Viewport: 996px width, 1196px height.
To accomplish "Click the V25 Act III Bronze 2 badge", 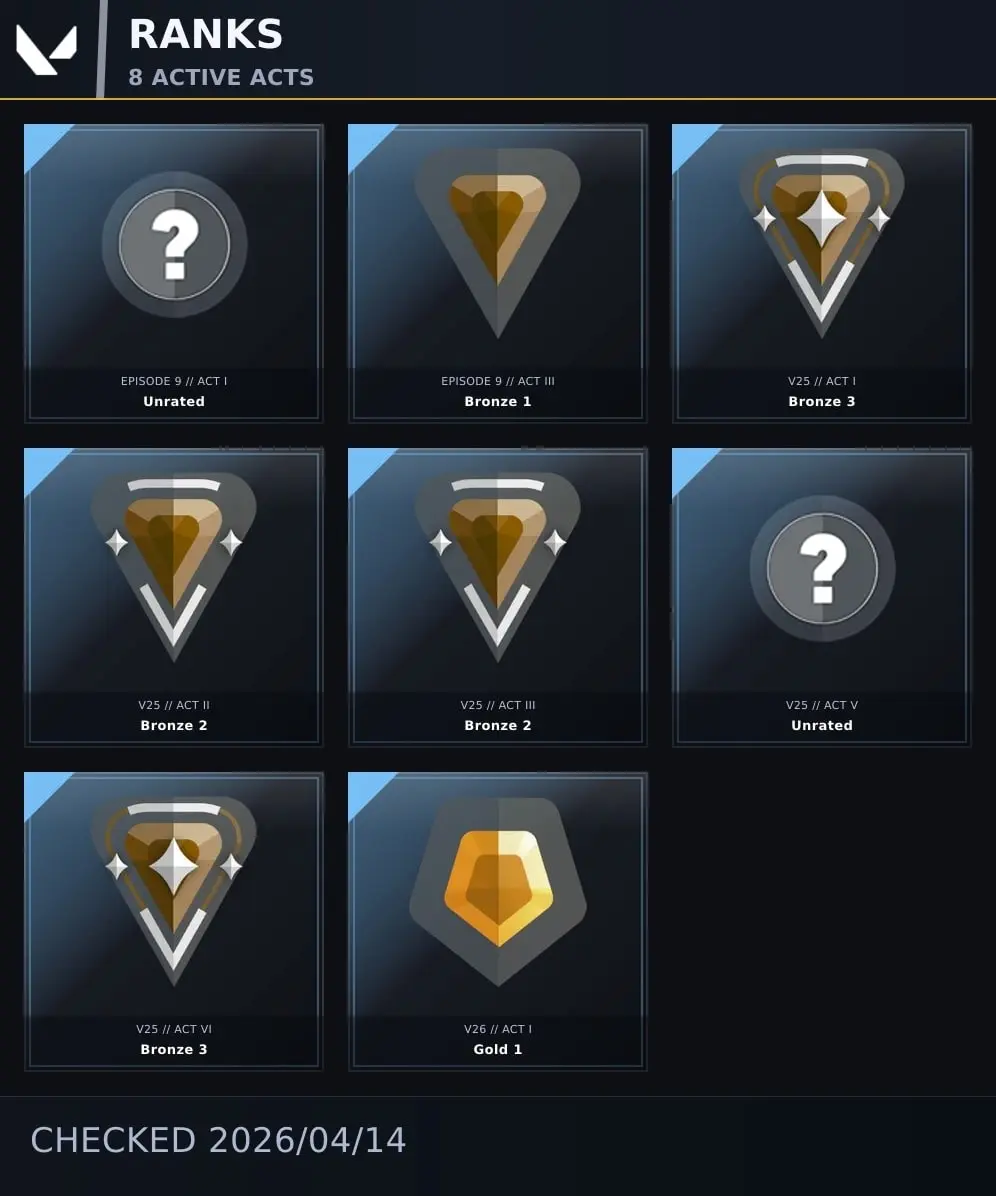I will pyautogui.click(x=498, y=567).
